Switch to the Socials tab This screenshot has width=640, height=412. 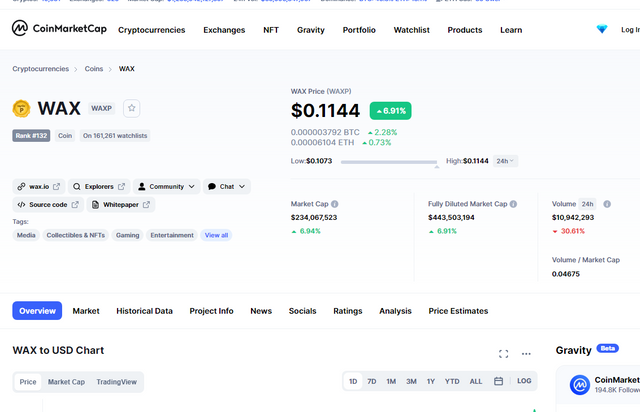(x=302, y=311)
